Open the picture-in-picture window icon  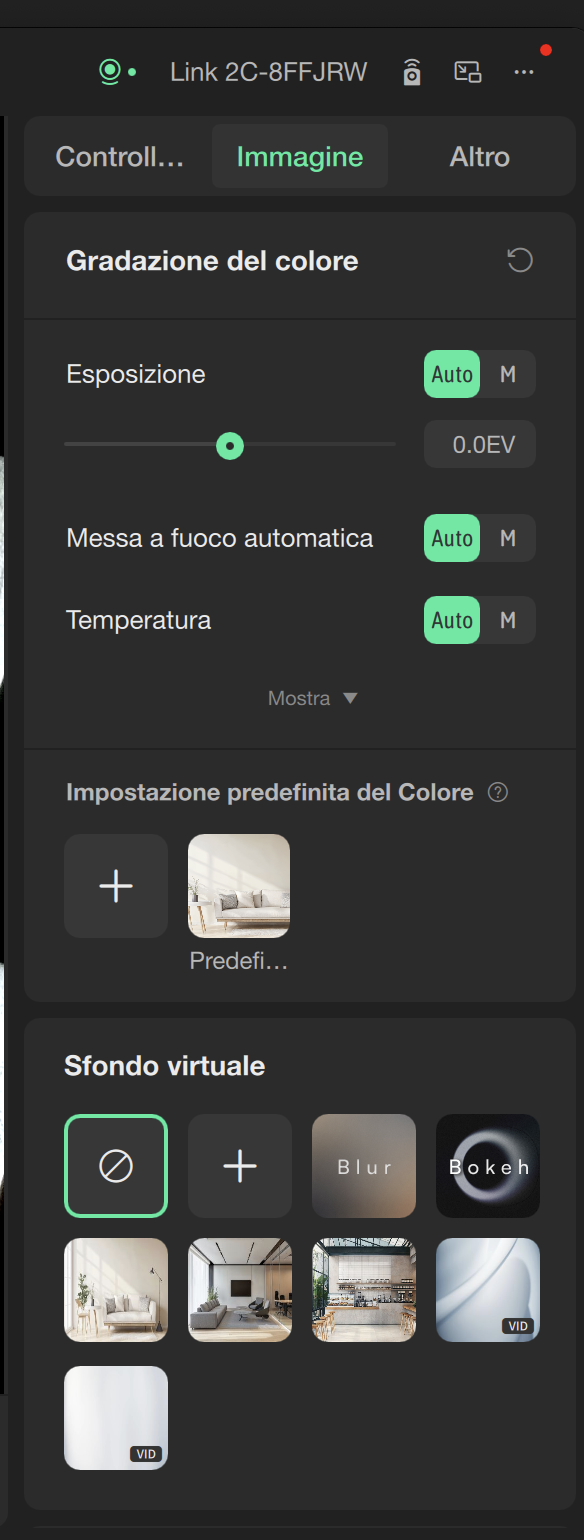(468, 72)
